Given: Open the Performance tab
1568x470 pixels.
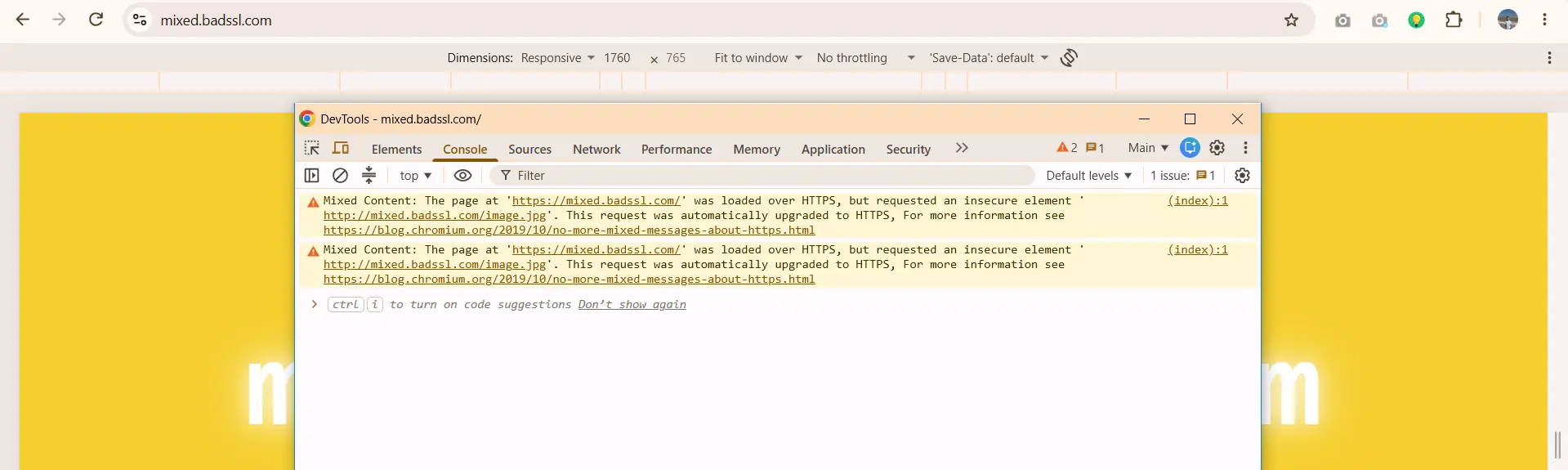Looking at the screenshot, I should tap(677, 149).
